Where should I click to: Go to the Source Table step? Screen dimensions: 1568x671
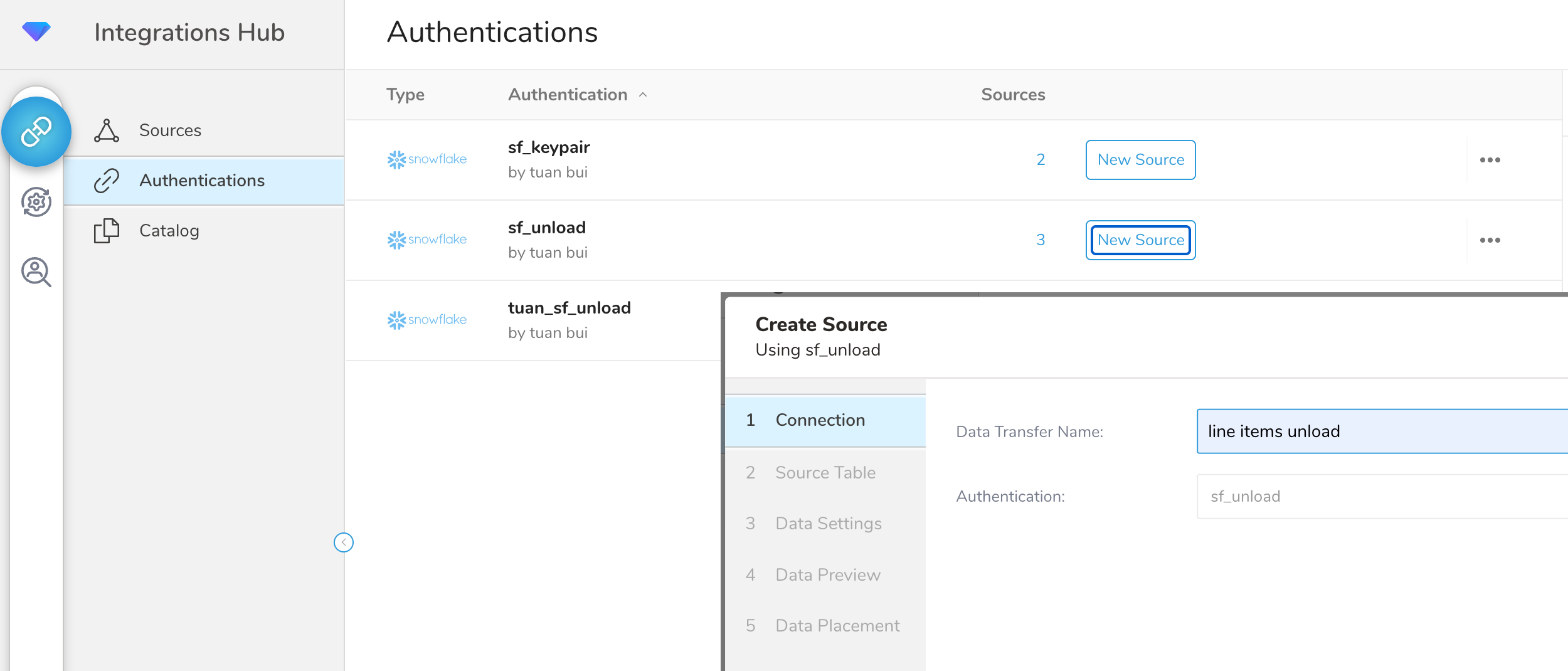825,473
